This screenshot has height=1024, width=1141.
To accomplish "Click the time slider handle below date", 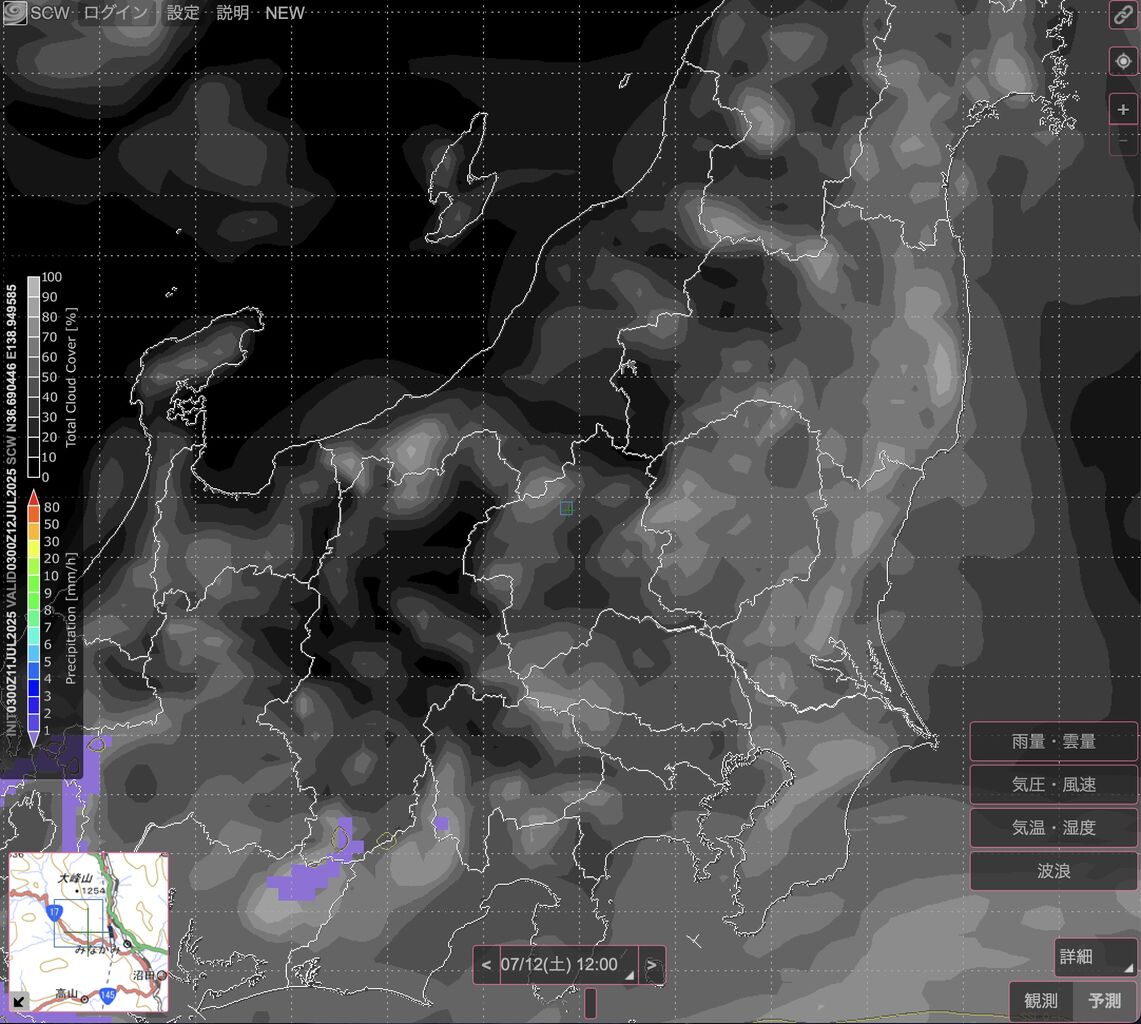I will click(x=590, y=1003).
